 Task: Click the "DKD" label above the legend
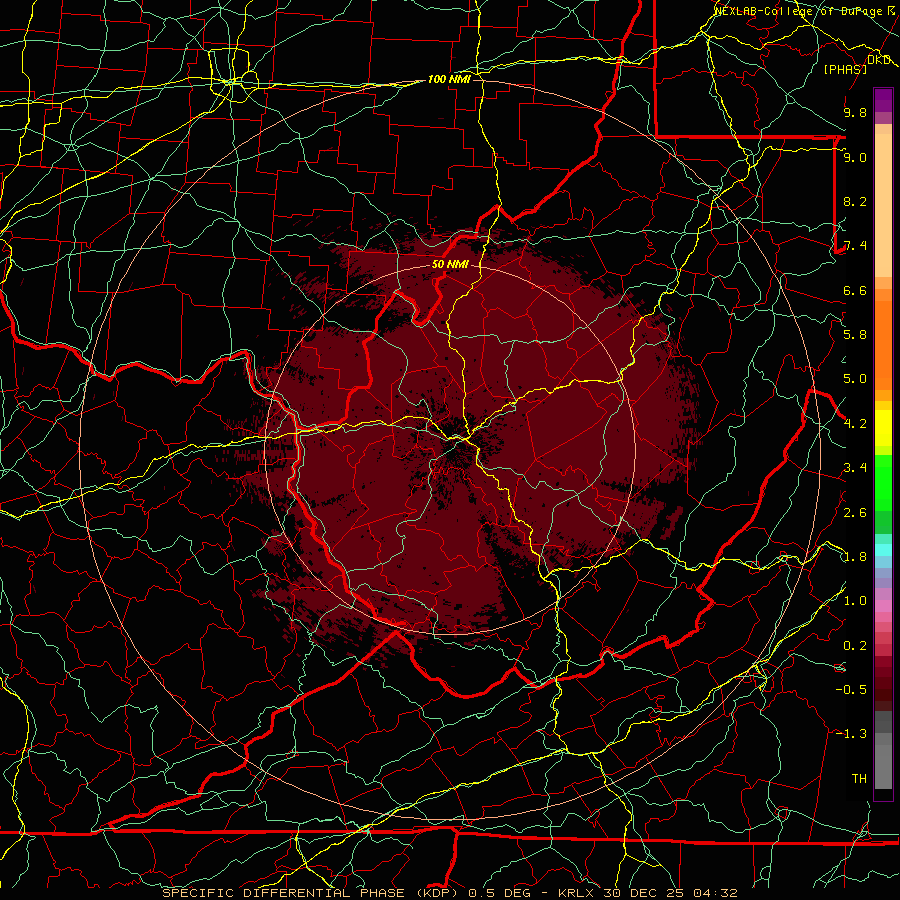click(879, 60)
